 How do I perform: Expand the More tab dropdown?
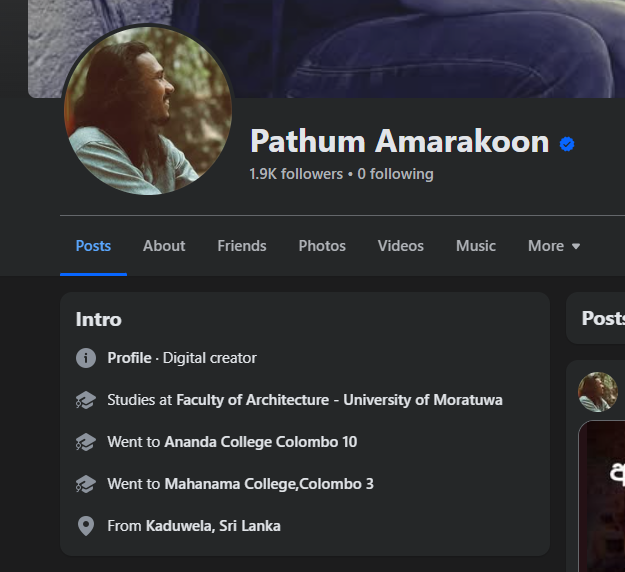554,246
